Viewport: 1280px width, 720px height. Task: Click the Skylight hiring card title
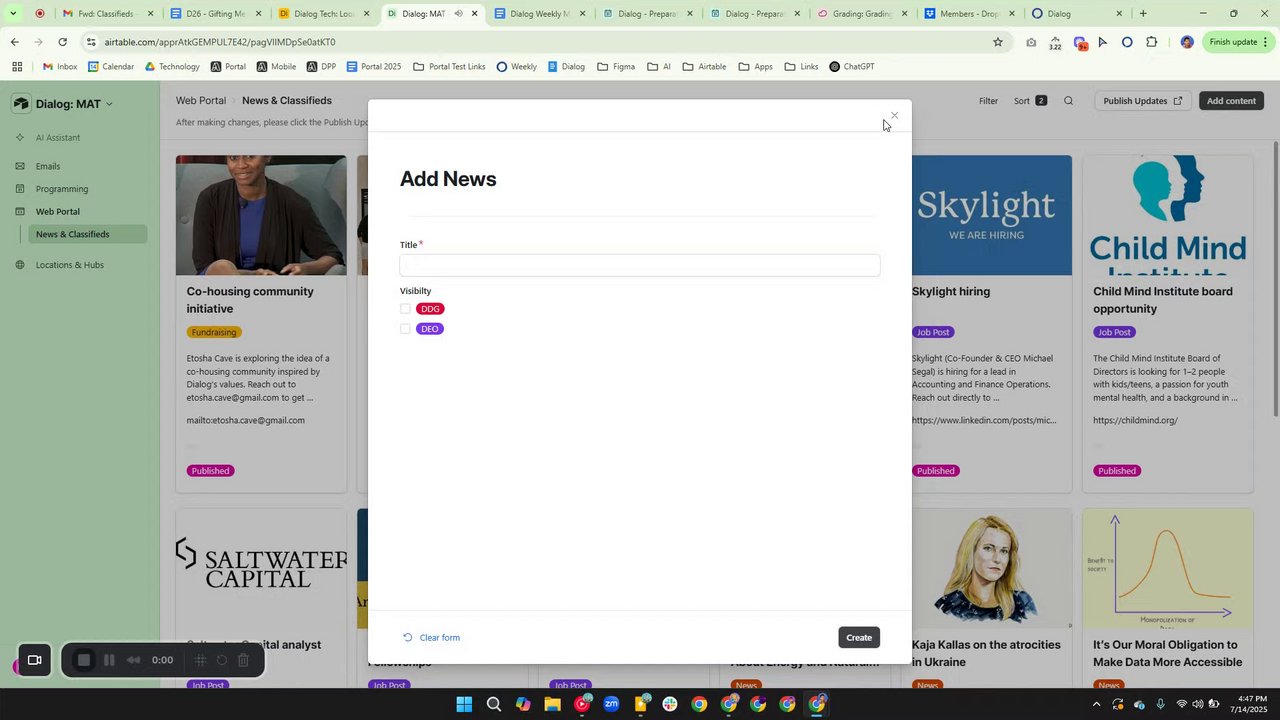tap(951, 292)
